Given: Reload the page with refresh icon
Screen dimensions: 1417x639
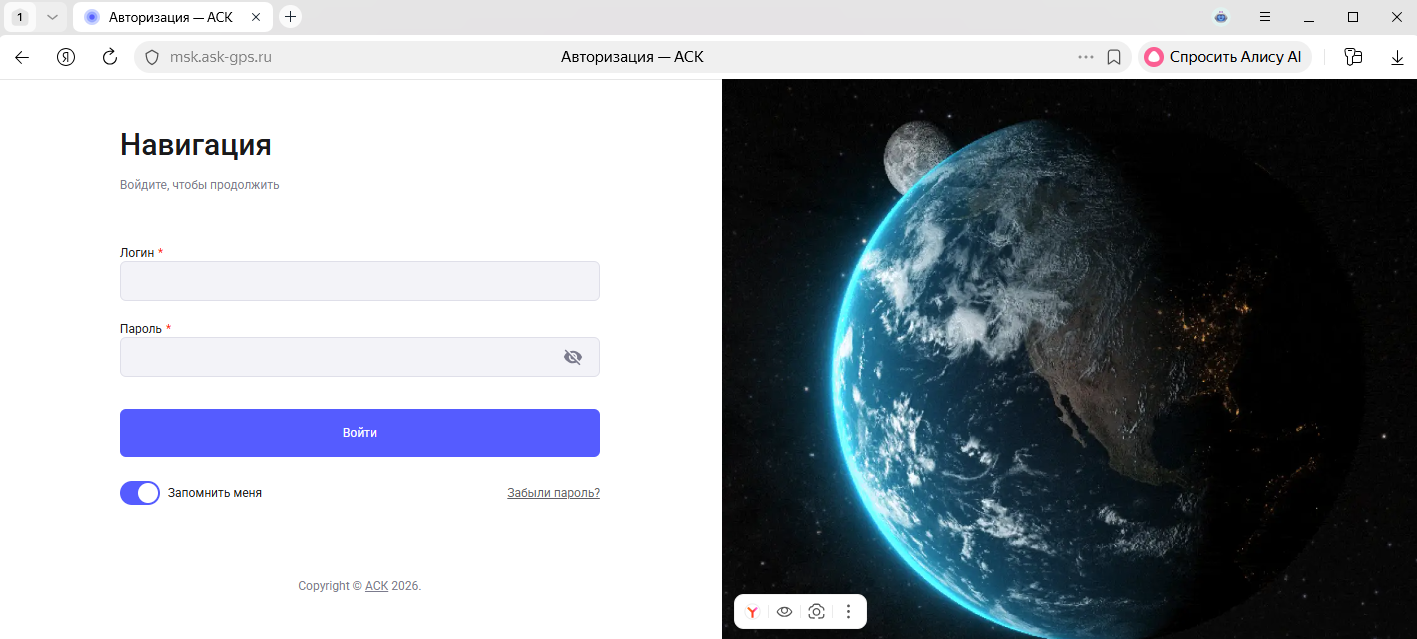Looking at the screenshot, I should click(110, 57).
